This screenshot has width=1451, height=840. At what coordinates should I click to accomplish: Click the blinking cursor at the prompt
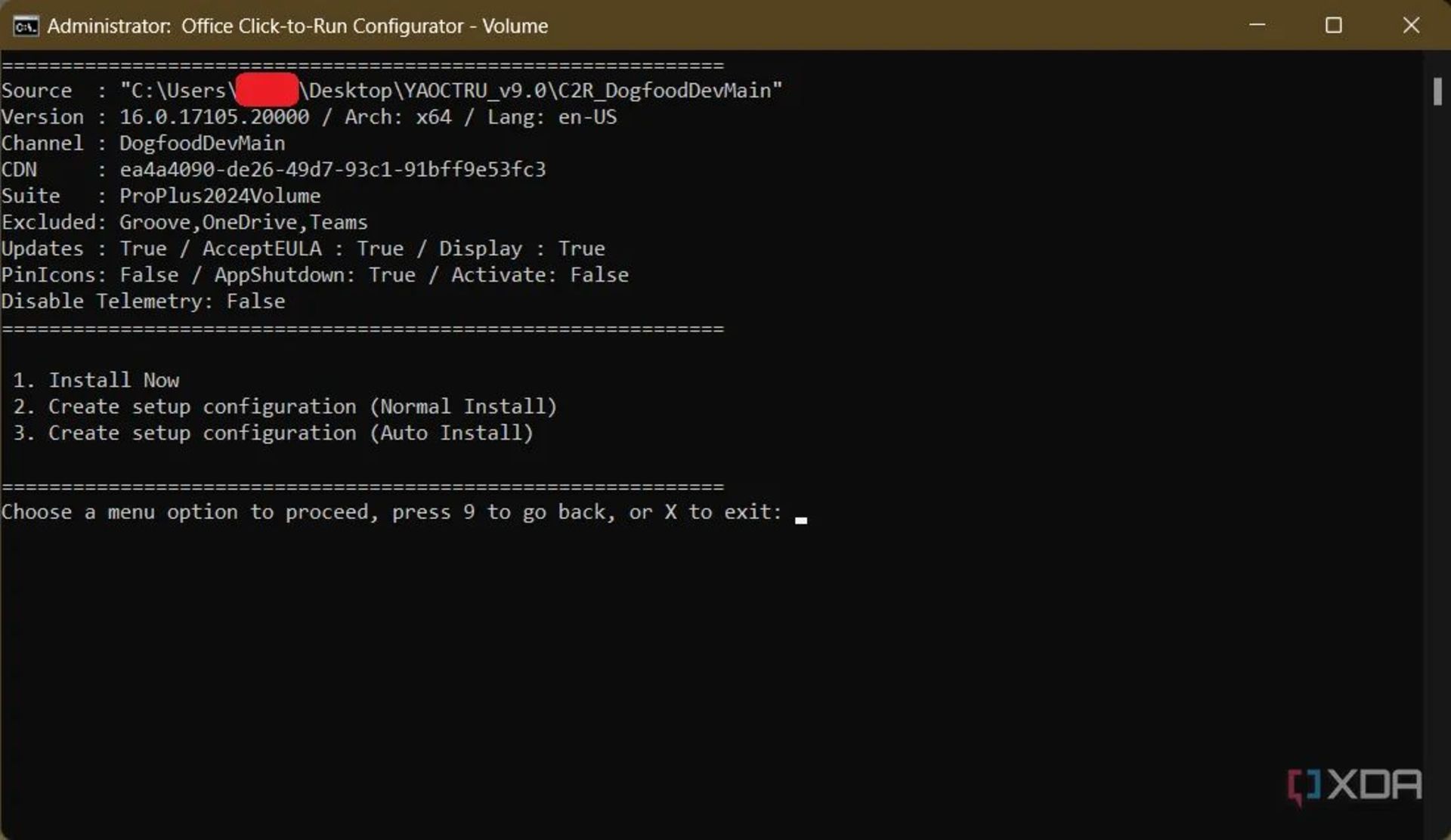click(x=801, y=518)
